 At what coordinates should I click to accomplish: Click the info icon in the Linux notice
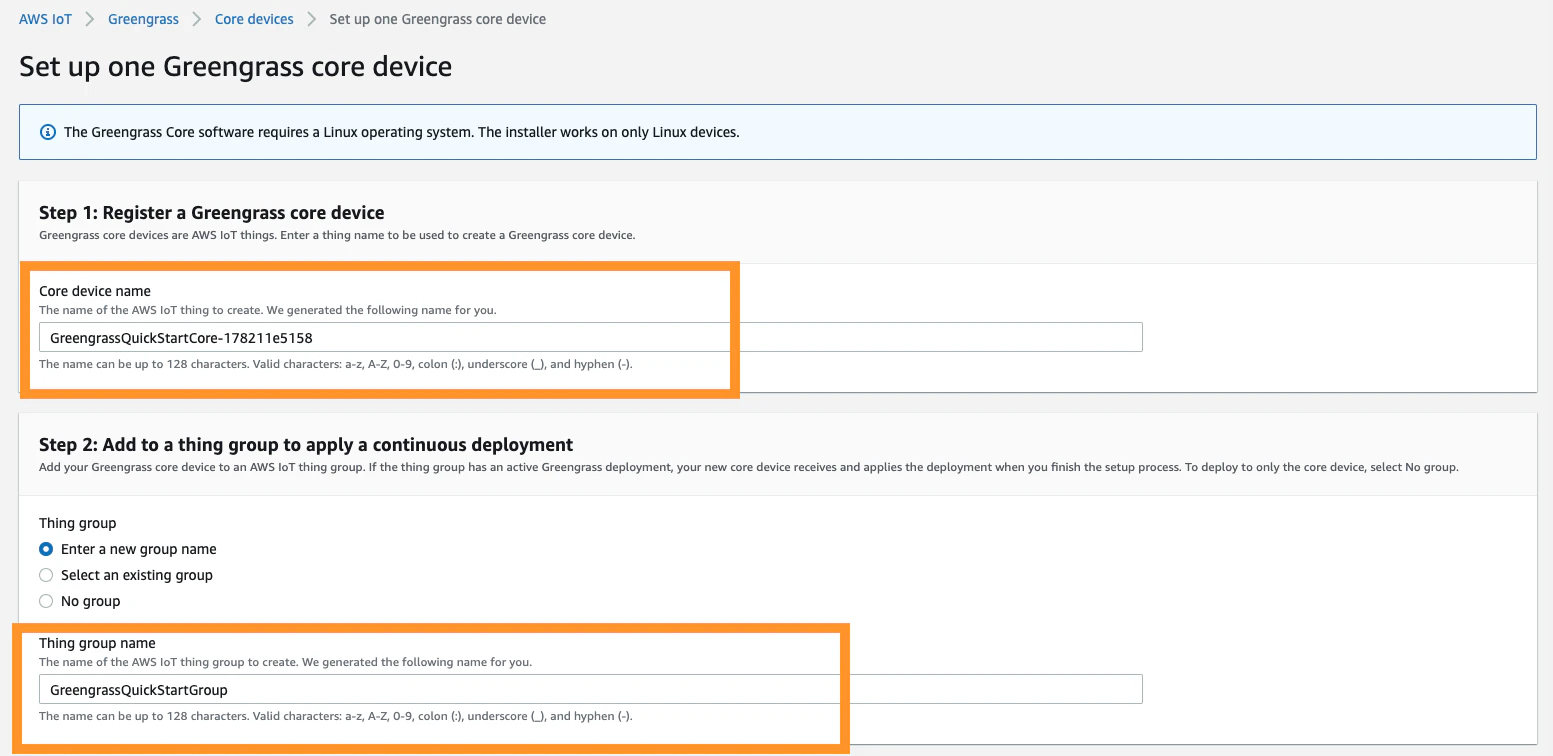tap(47, 132)
